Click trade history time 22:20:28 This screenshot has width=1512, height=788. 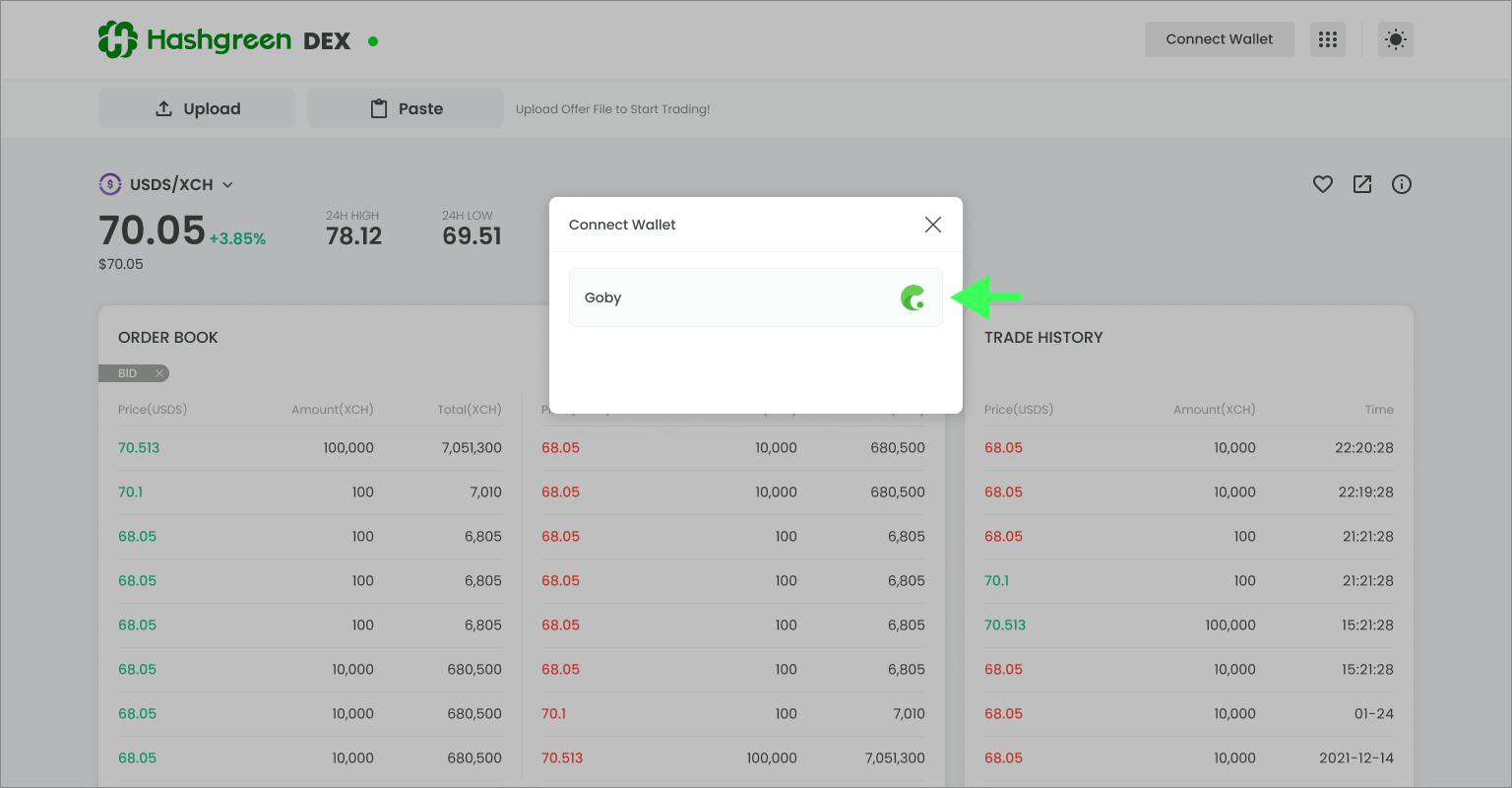[x=1364, y=447]
